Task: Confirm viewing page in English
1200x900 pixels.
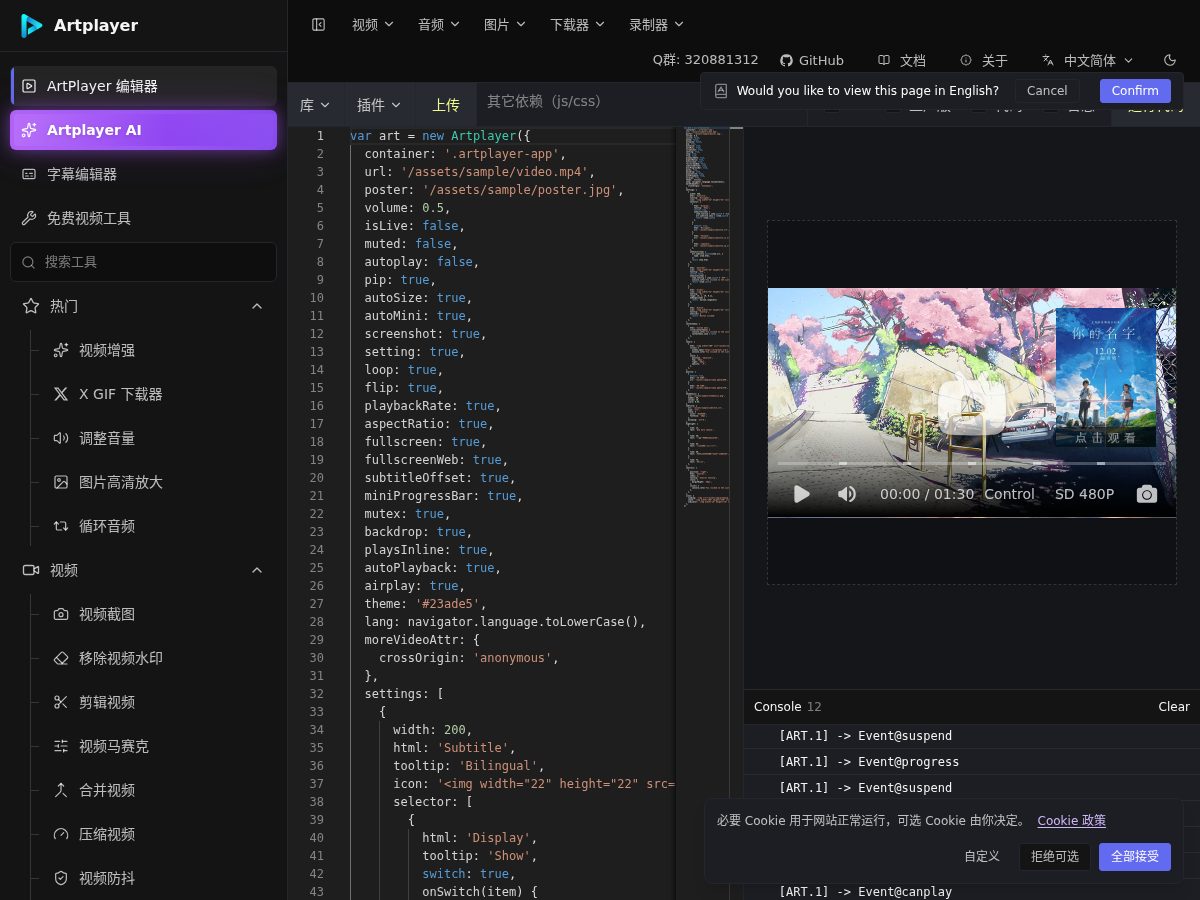Action: coord(1135,90)
